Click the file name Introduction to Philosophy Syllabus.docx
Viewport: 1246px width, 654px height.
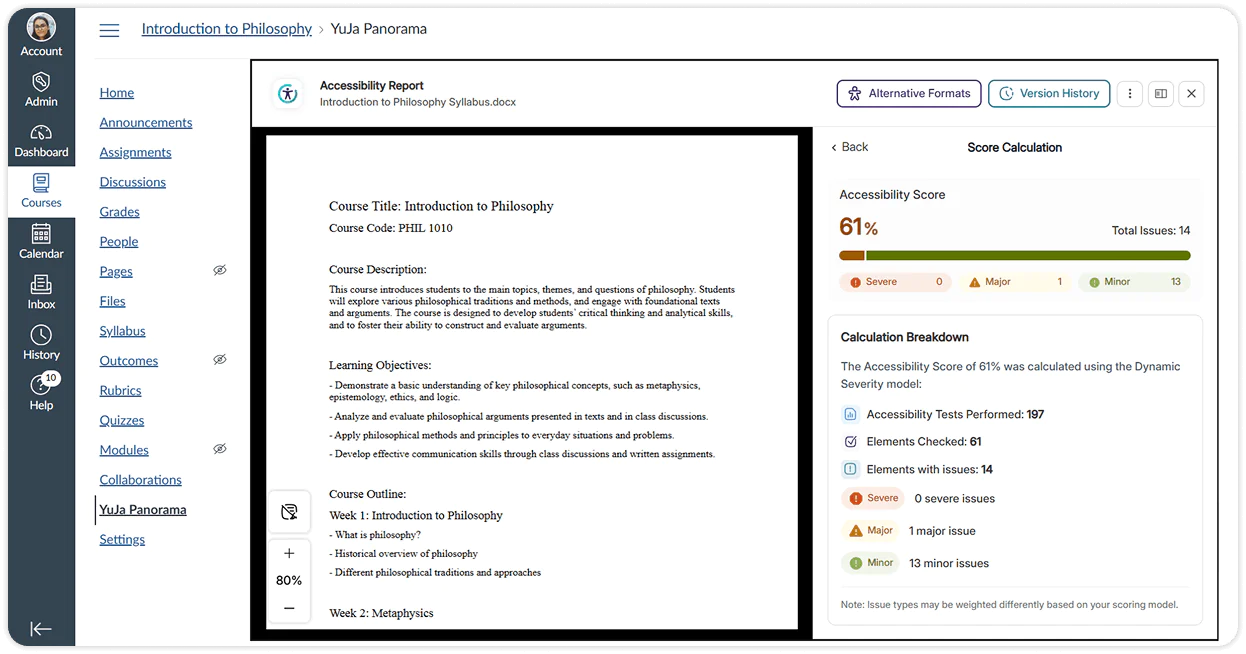[418, 102]
